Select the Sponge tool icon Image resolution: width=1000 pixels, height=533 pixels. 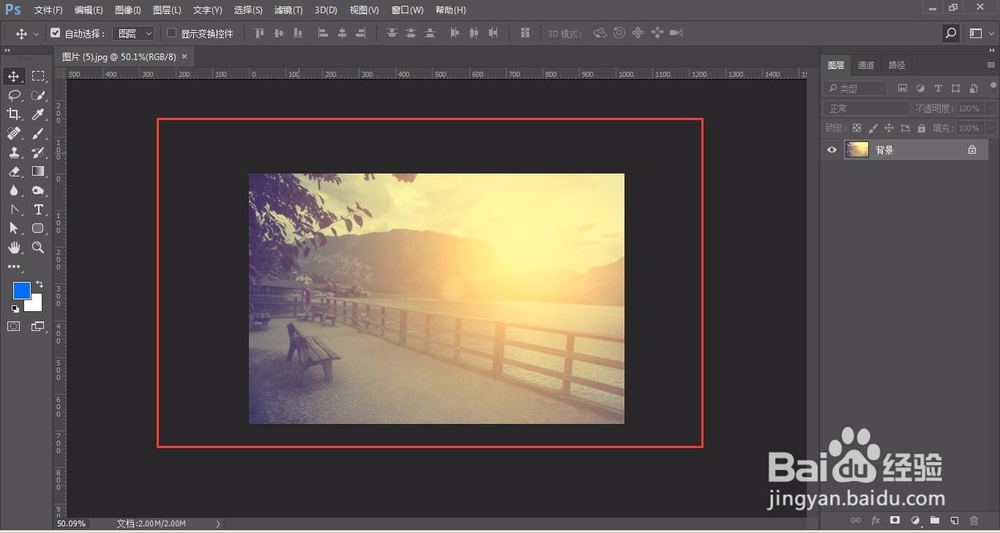tap(38, 191)
